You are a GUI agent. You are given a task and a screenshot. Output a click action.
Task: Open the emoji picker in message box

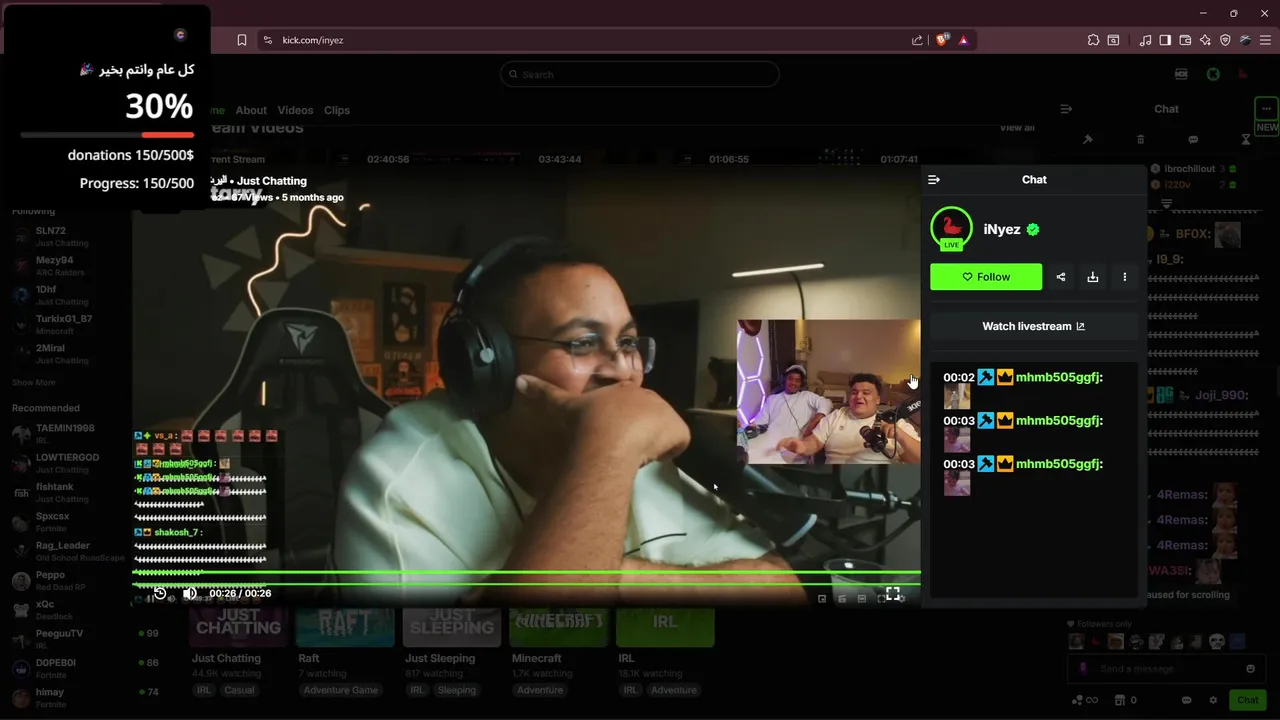click(x=1250, y=669)
